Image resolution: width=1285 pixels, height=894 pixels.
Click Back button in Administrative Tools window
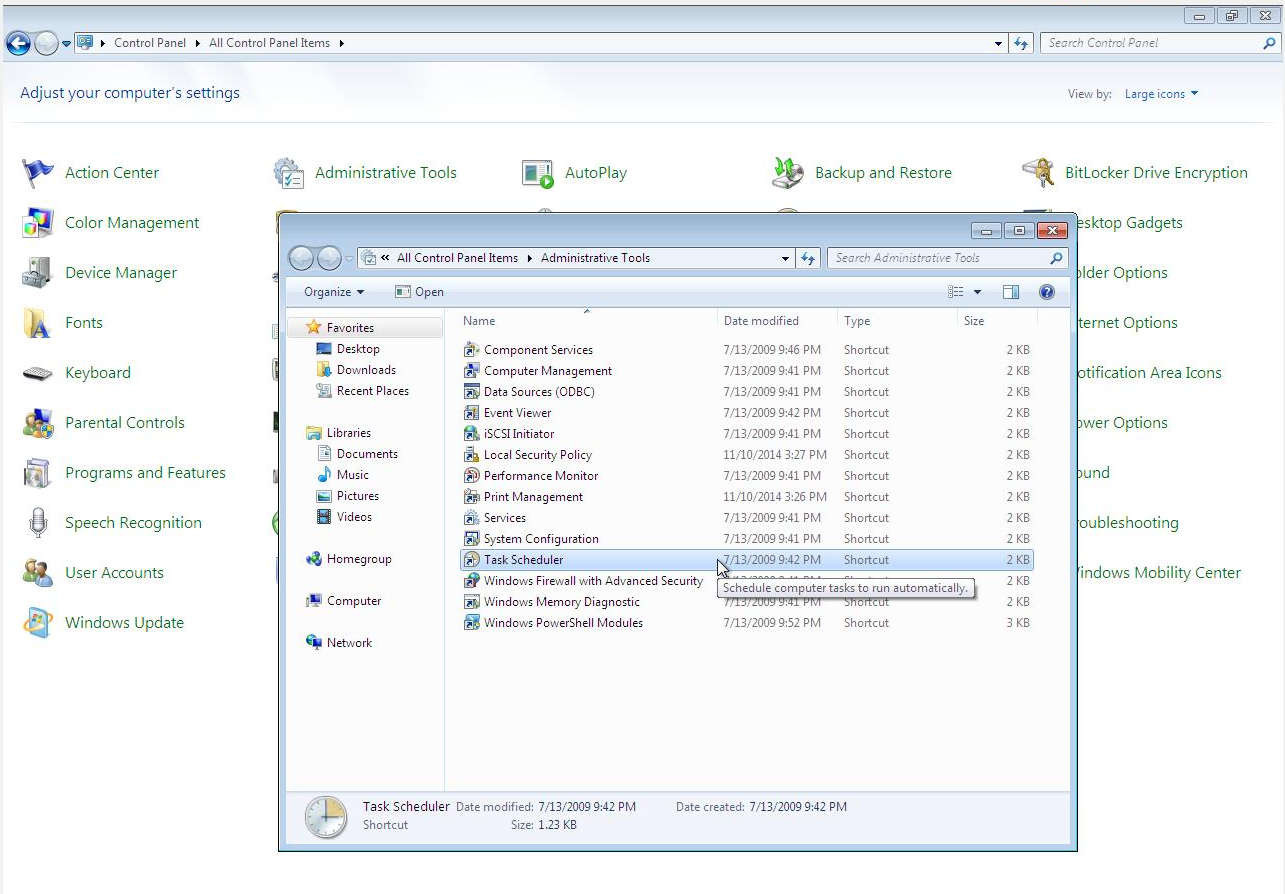point(301,258)
